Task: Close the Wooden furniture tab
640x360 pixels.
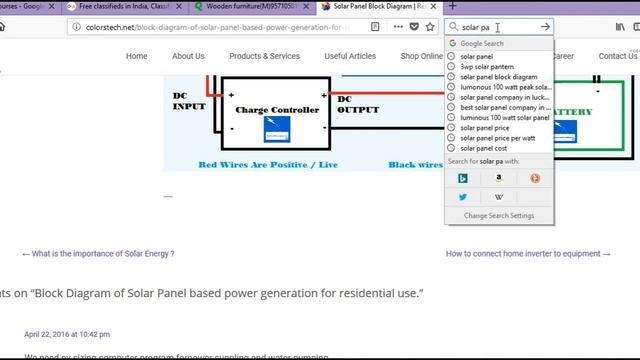Action: click(x=306, y=7)
